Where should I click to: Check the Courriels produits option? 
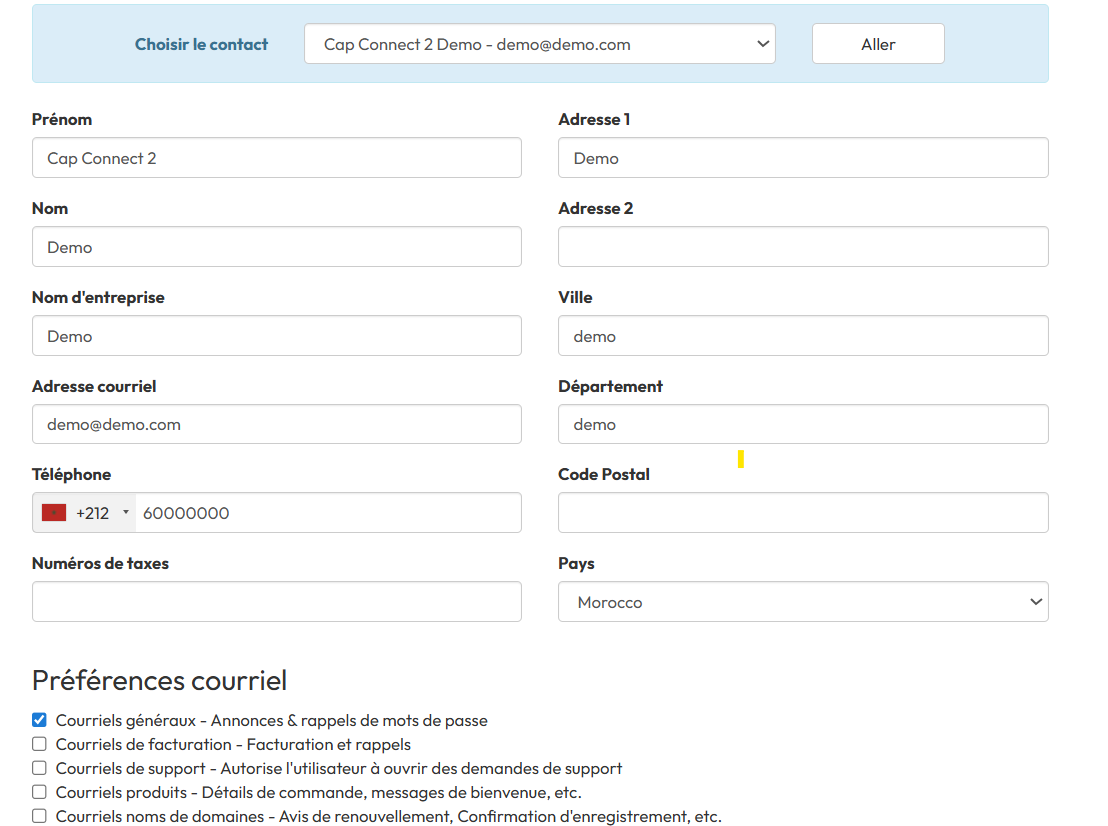(38, 792)
